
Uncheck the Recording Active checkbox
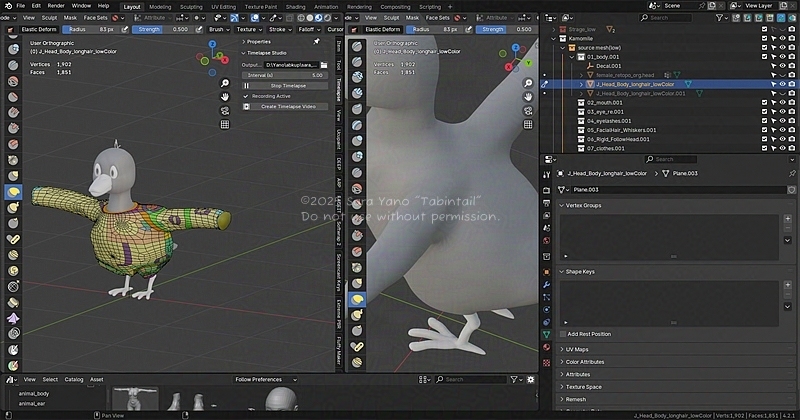(x=246, y=96)
